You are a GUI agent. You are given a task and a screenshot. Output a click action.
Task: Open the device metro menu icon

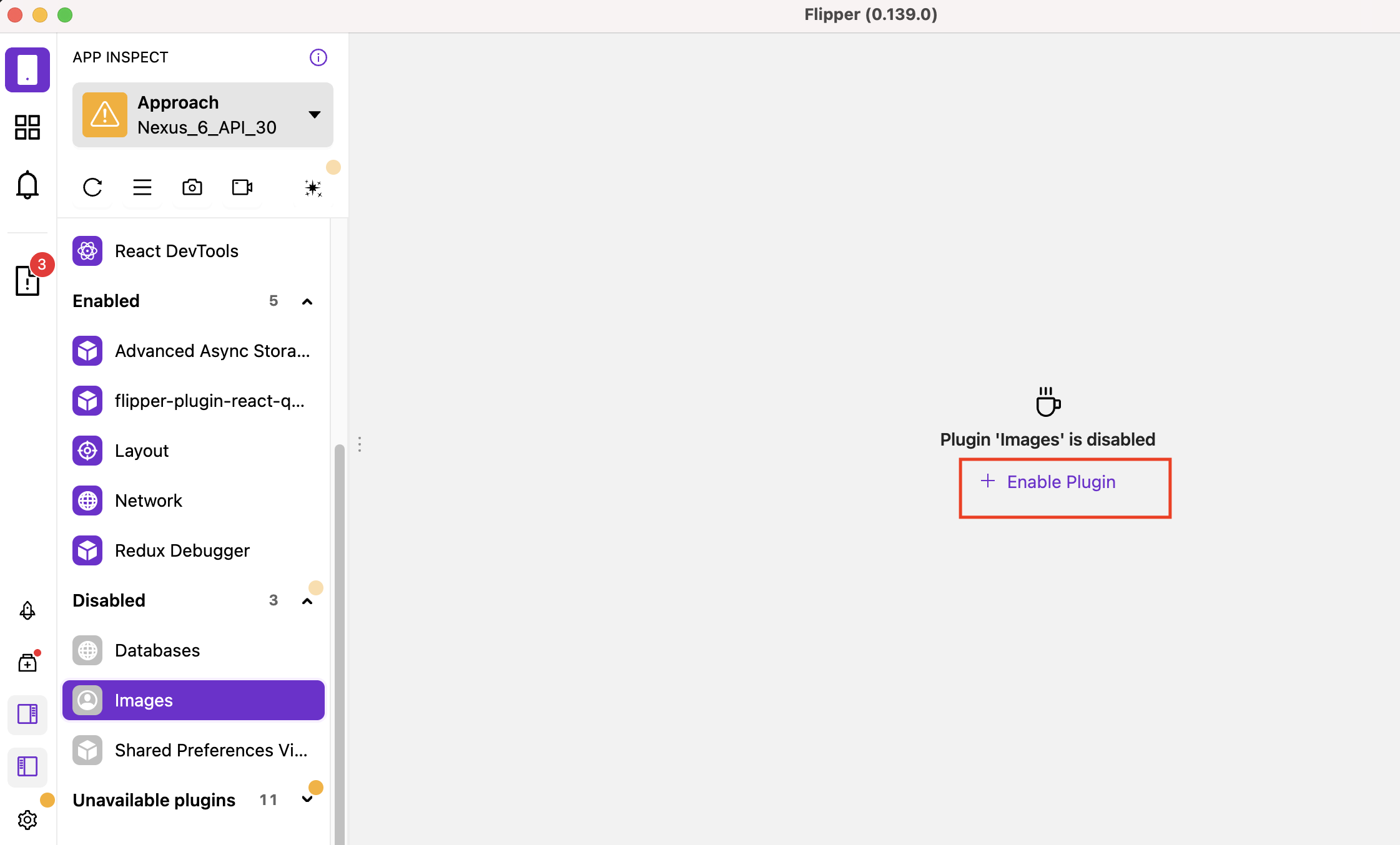point(142,187)
